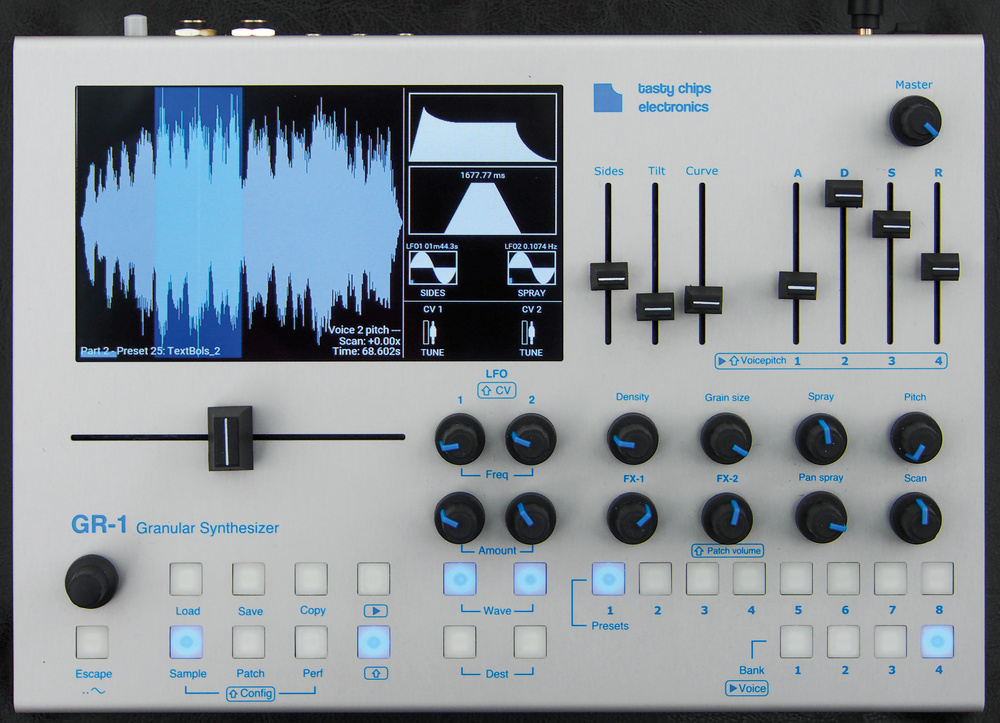Click the Master volume knob
Image resolution: width=1000 pixels, height=723 pixels.
[x=914, y=124]
